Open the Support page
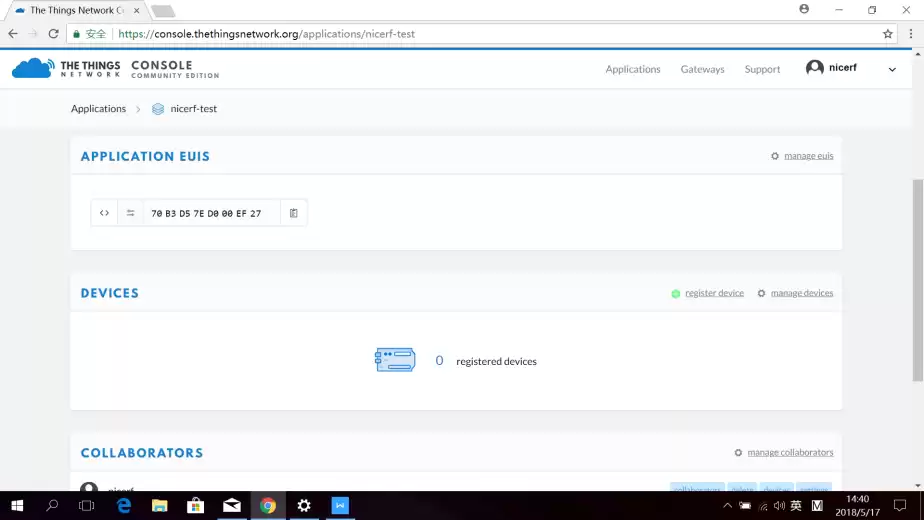Viewport: 924px width, 520px height. click(x=762, y=69)
